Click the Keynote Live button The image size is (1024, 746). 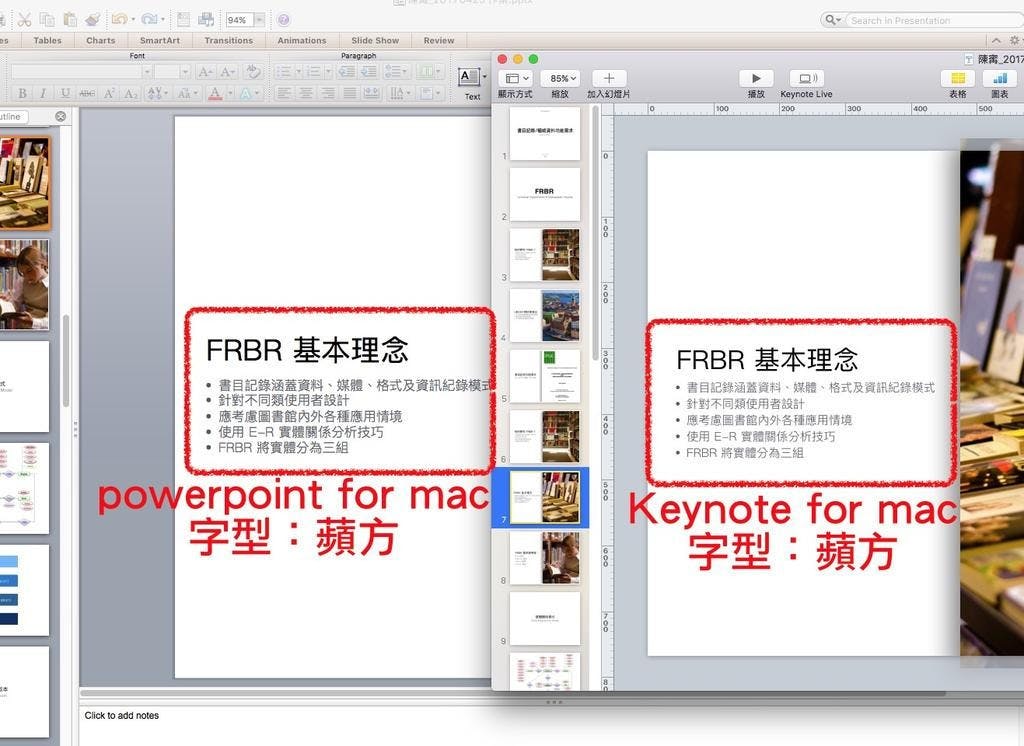pyautogui.click(x=807, y=78)
